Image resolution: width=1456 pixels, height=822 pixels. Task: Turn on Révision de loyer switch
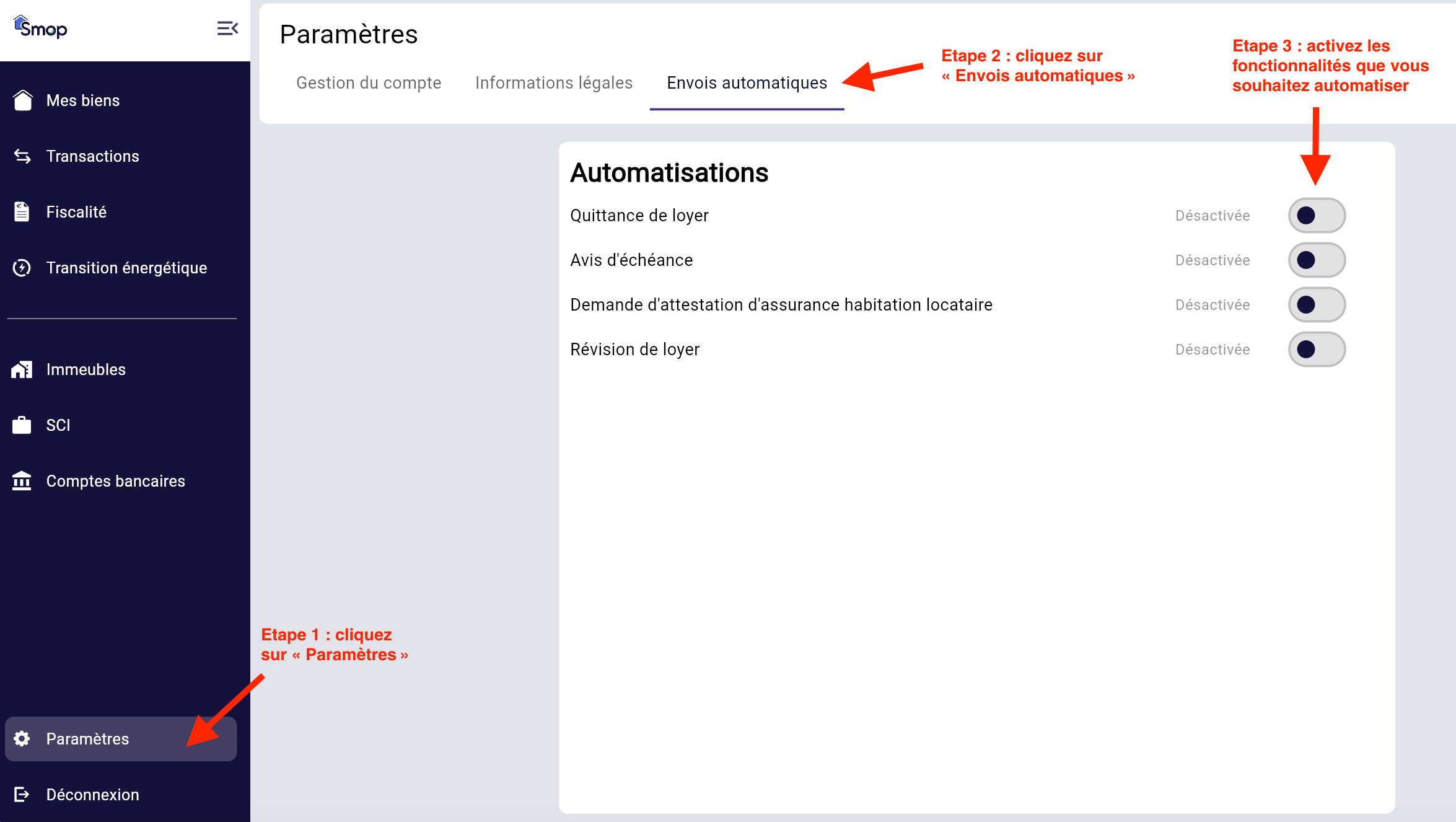click(1317, 350)
